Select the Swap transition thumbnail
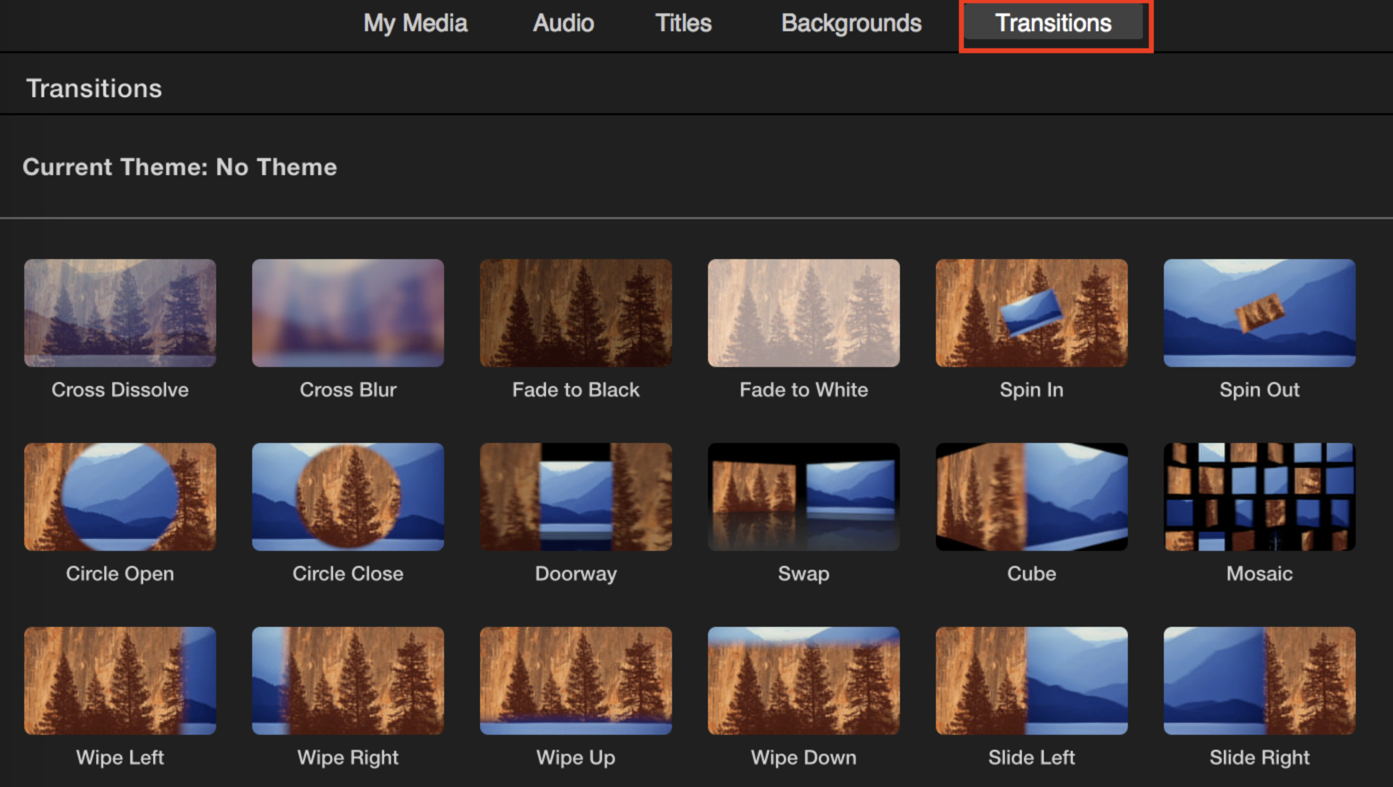 [x=804, y=497]
